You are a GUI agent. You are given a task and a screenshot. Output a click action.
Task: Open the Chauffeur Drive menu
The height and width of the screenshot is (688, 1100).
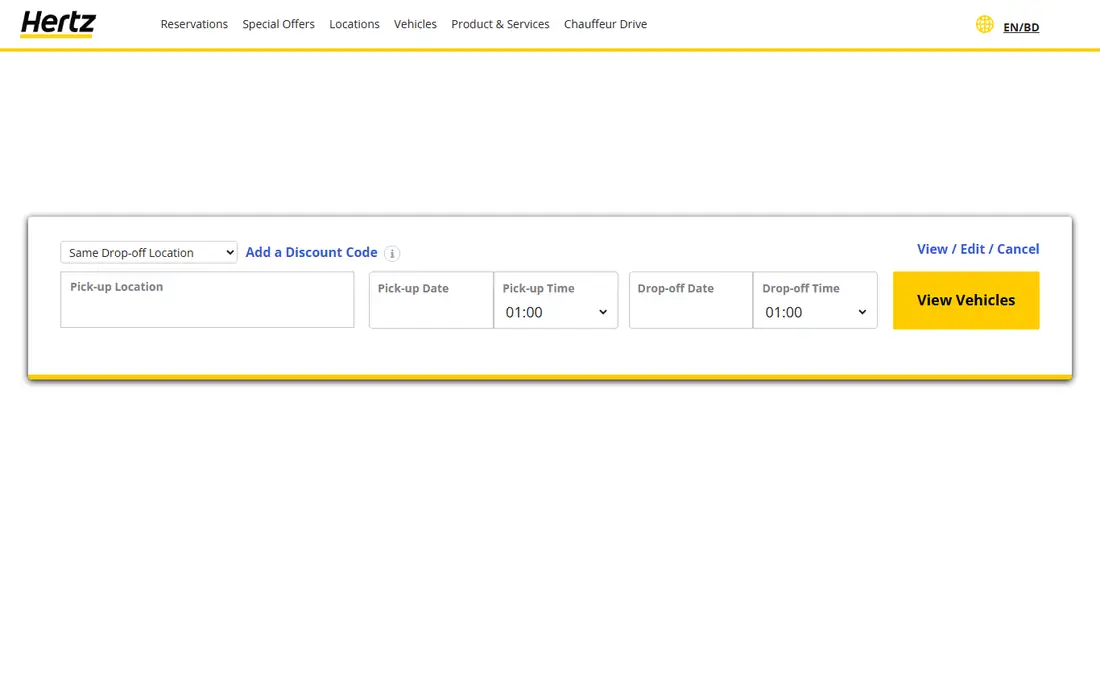605,24
